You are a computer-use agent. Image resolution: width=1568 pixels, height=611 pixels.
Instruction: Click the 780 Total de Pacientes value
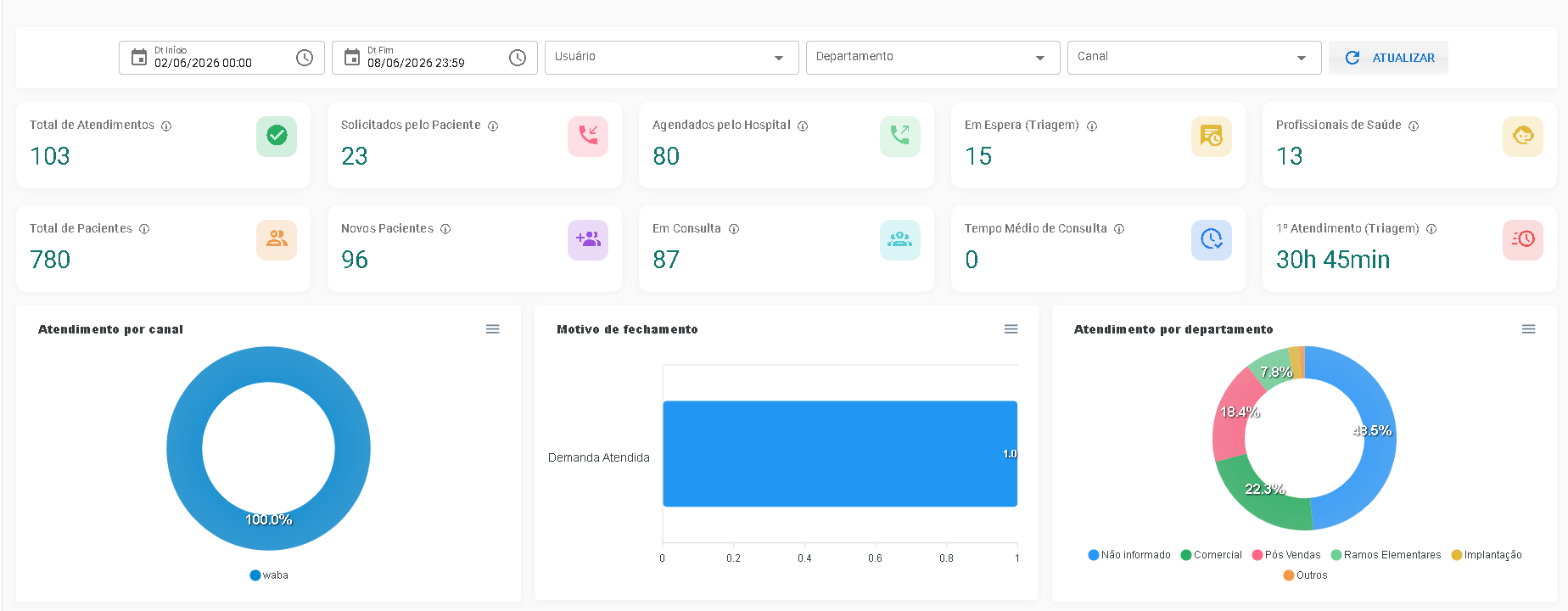pos(50,260)
